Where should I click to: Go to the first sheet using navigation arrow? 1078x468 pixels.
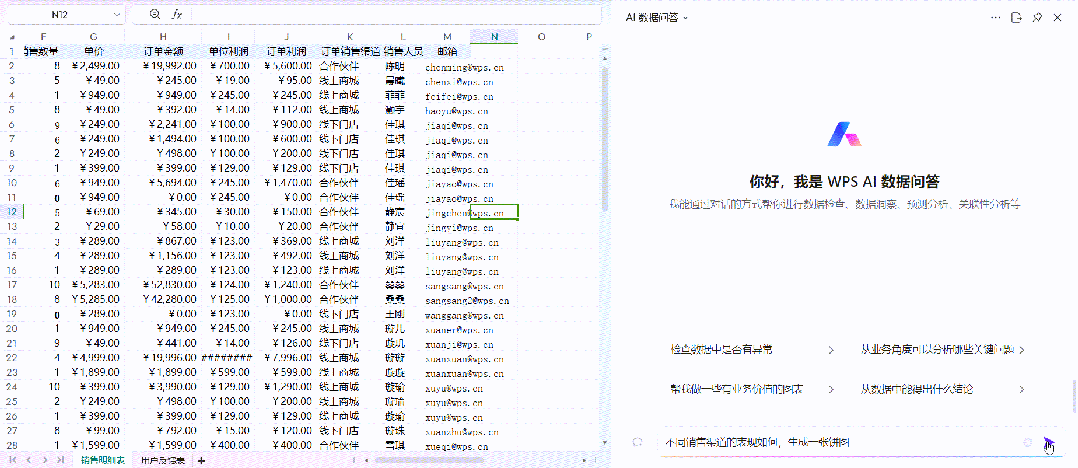coord(16,460)
